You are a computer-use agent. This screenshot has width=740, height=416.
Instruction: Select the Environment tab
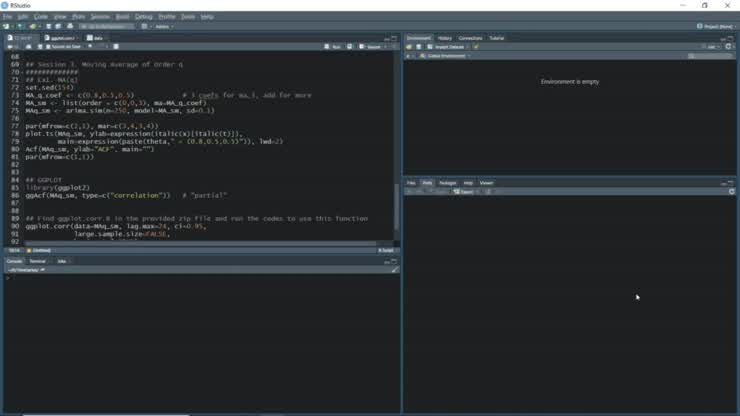click(419, 38)
